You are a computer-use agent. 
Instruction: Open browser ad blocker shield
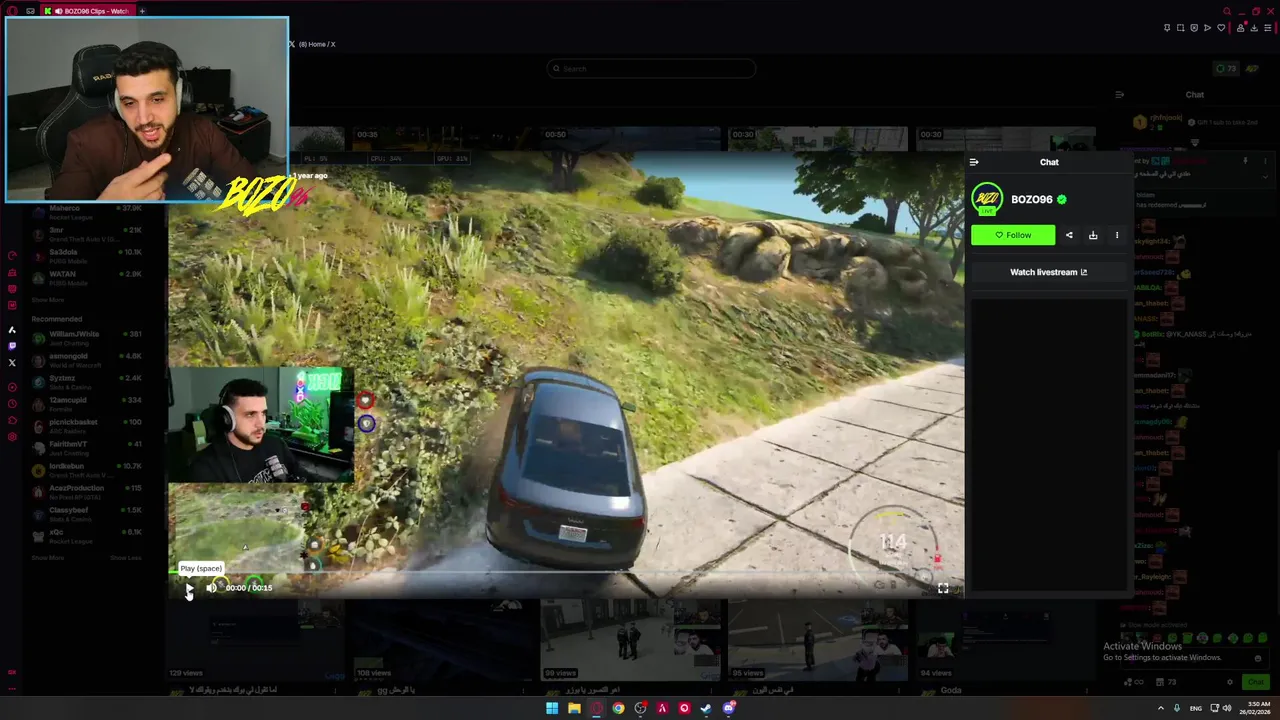1194,28
